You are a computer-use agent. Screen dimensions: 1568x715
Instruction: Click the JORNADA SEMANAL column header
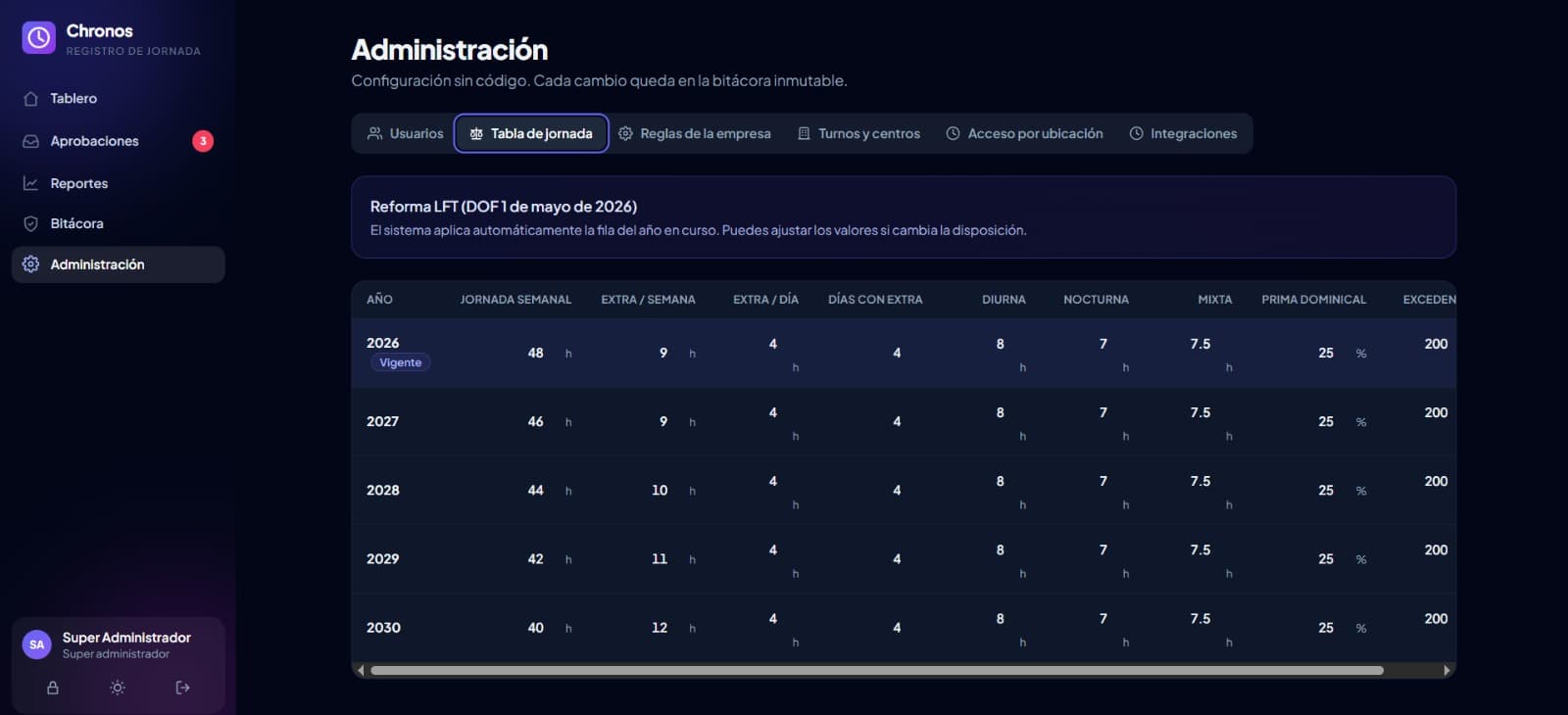(x=515, y=300)
